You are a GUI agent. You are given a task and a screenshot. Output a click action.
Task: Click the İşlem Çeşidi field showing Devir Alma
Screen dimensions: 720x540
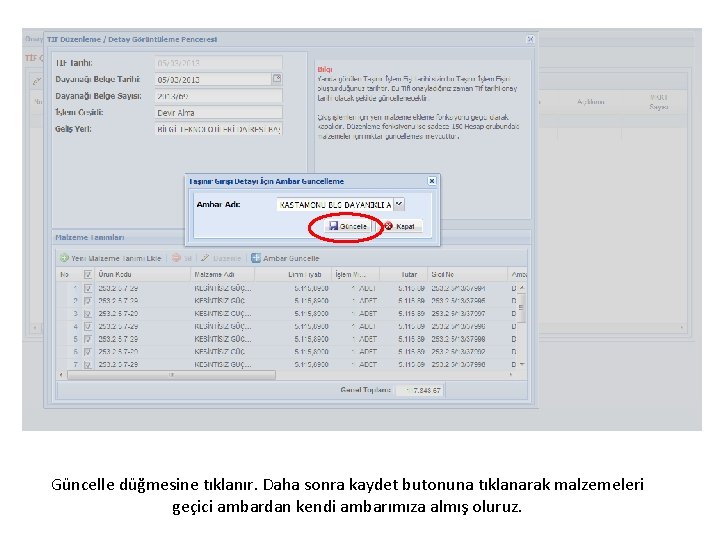pos(219,112)
